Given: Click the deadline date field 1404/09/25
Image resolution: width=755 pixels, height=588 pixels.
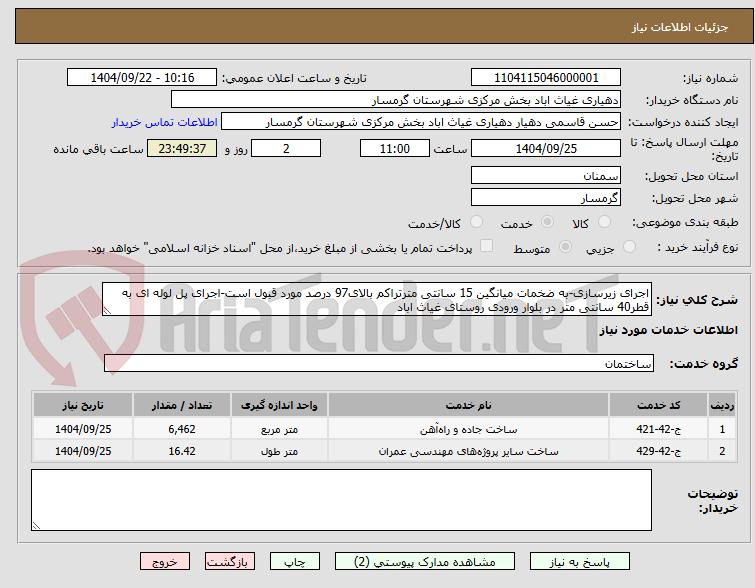Looking at the screenshot, I should (546, 148).
